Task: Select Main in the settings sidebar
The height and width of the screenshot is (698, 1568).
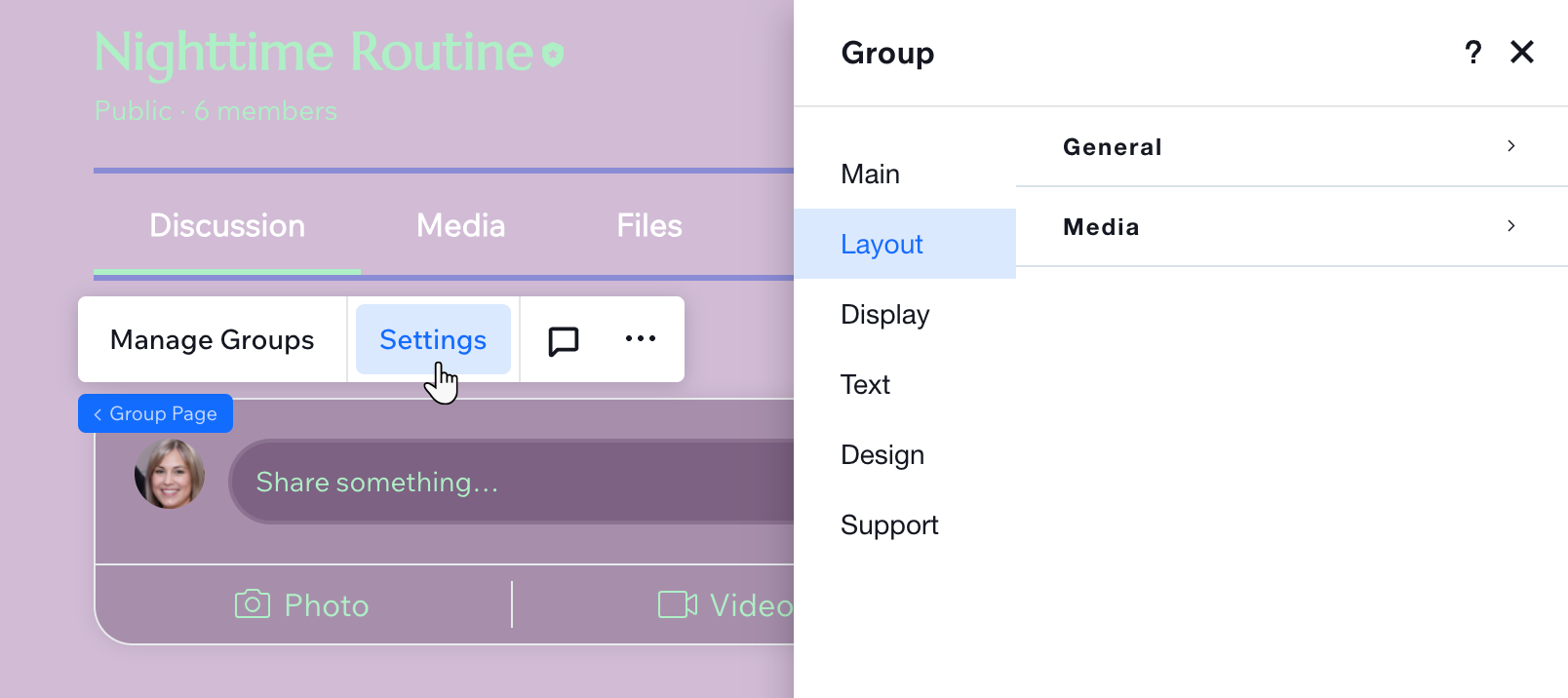Action: [x=870, y=174]
